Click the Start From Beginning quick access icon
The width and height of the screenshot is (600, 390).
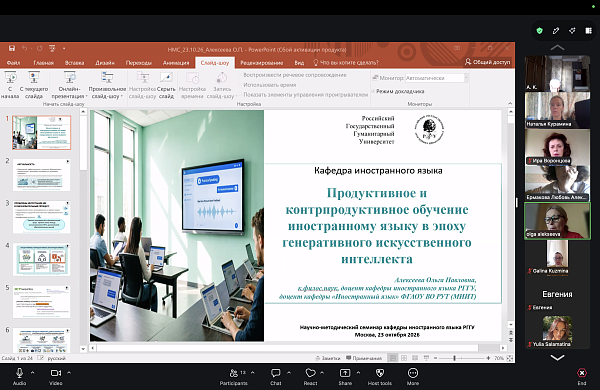click(52, 48)
